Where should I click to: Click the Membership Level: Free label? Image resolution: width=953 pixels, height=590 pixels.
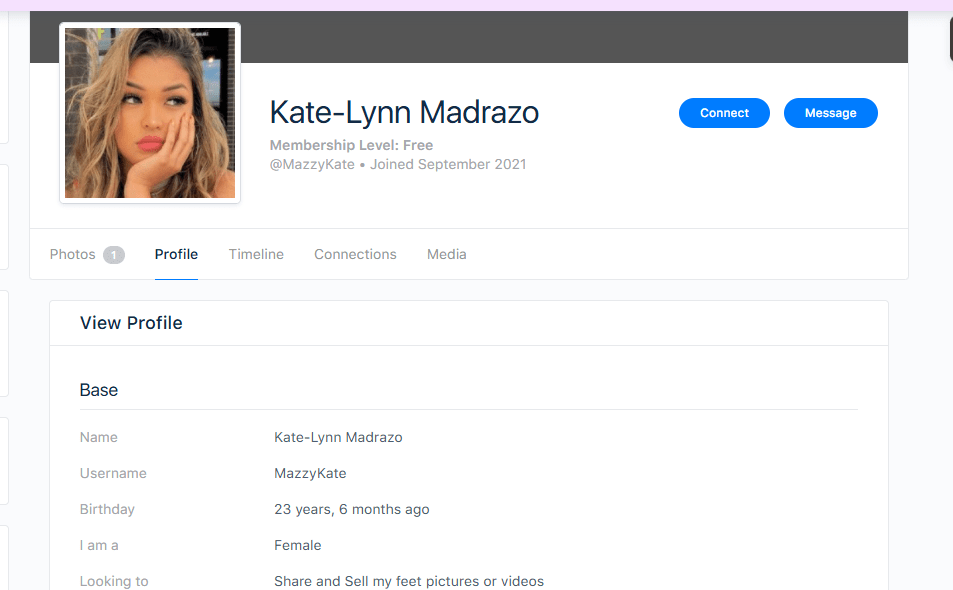pos(351,144)
